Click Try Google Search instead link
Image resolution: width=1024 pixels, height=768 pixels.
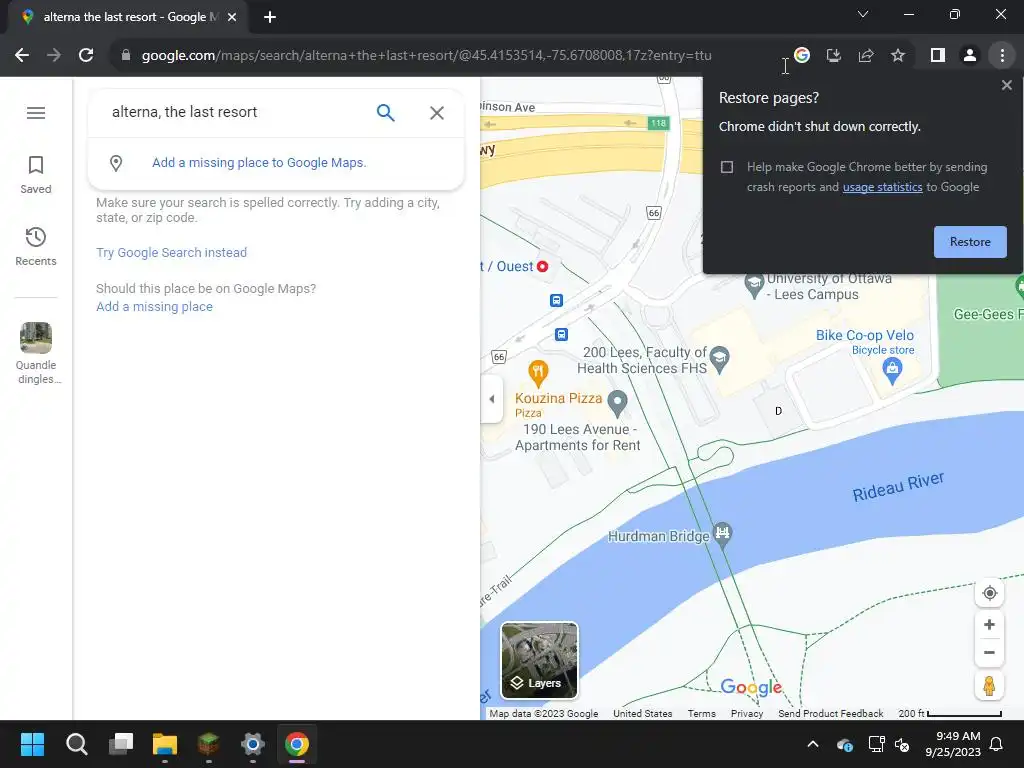(x=171, y=253)
